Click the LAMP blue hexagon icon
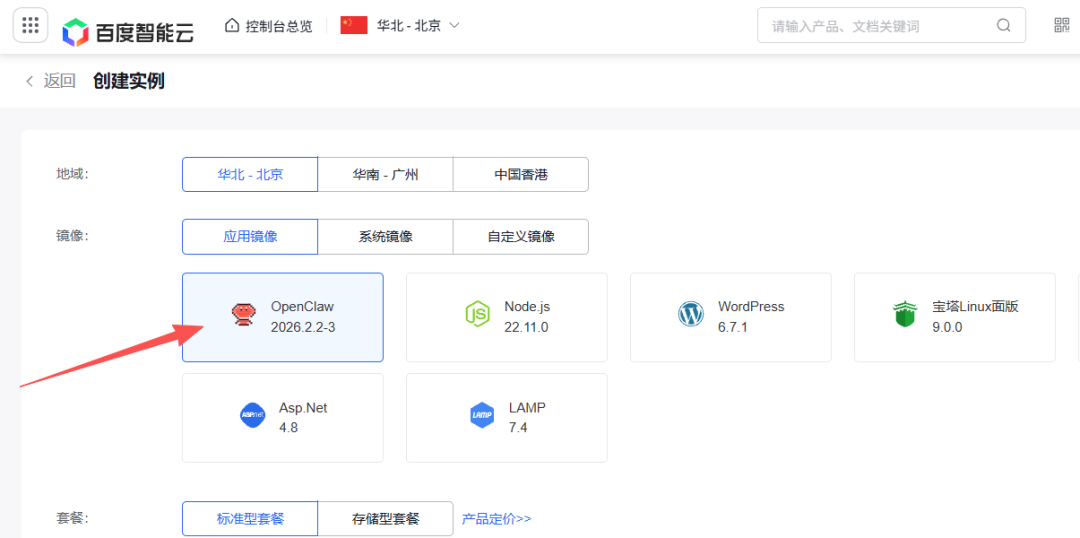The width and height of the screenshot is (1080, 538). pos(482,415)
